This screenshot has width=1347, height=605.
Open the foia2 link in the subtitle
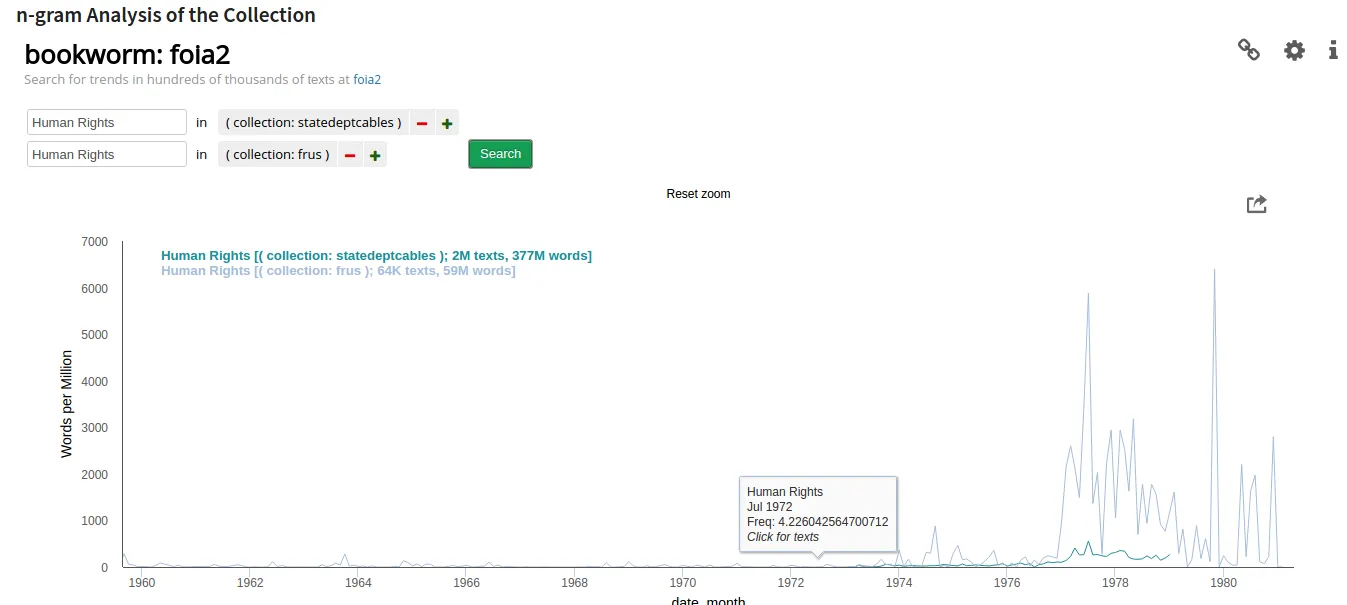tap(367, 79)
